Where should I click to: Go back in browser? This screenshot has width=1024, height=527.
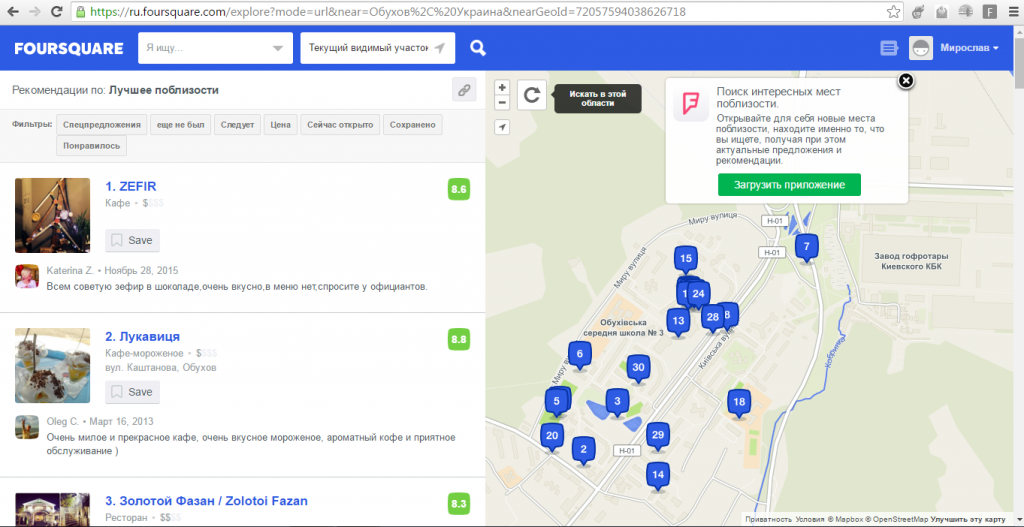(14, 12)
